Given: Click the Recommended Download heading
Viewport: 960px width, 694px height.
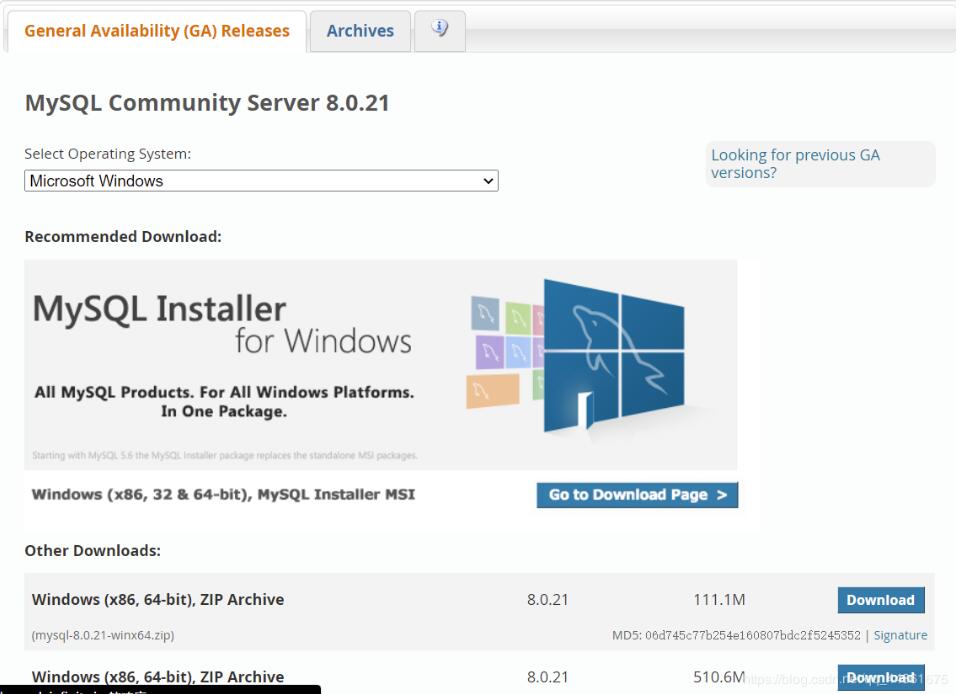Looking at the screenshot, I should click(x=123, y=237).
